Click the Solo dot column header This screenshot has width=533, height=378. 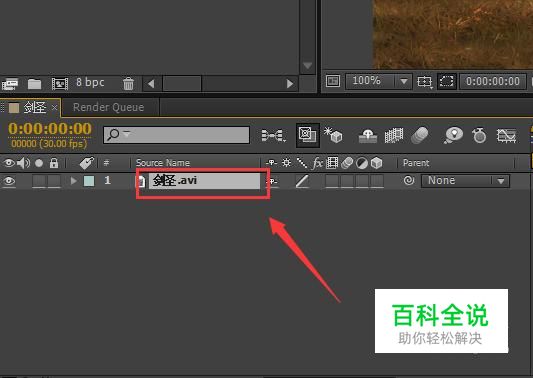(39, 163)
